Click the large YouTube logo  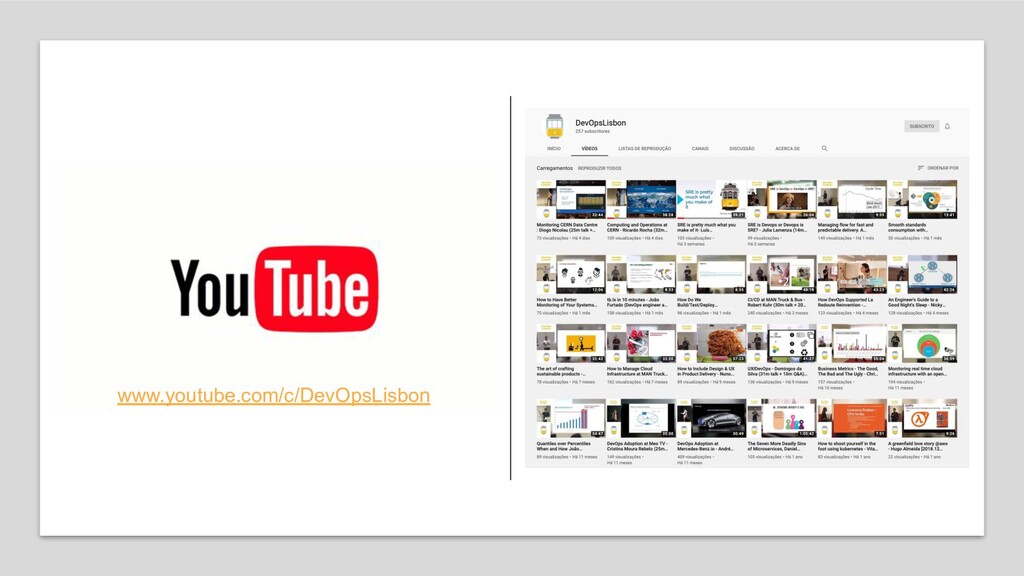274,288
